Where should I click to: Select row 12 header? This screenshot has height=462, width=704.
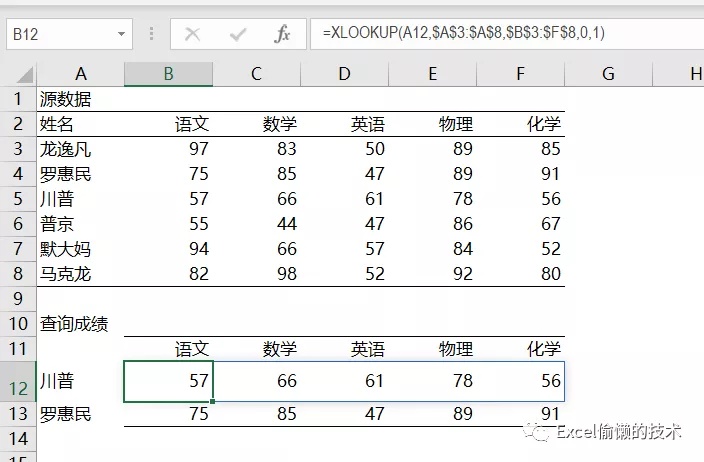pos(18,381)
